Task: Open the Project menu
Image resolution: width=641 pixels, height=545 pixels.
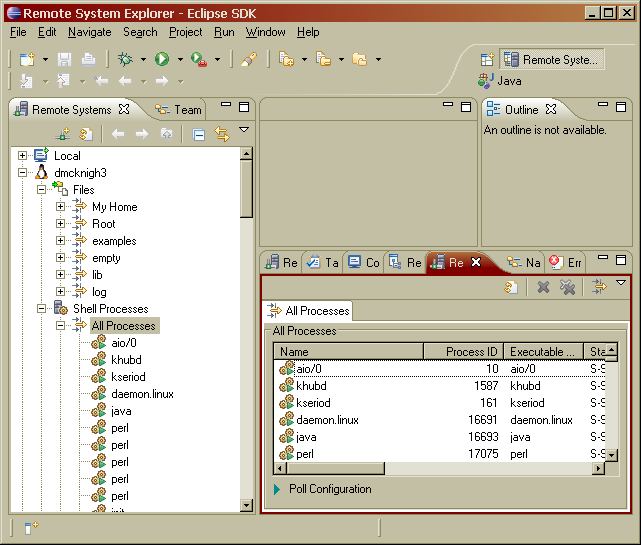Action: tap(186, 32)
